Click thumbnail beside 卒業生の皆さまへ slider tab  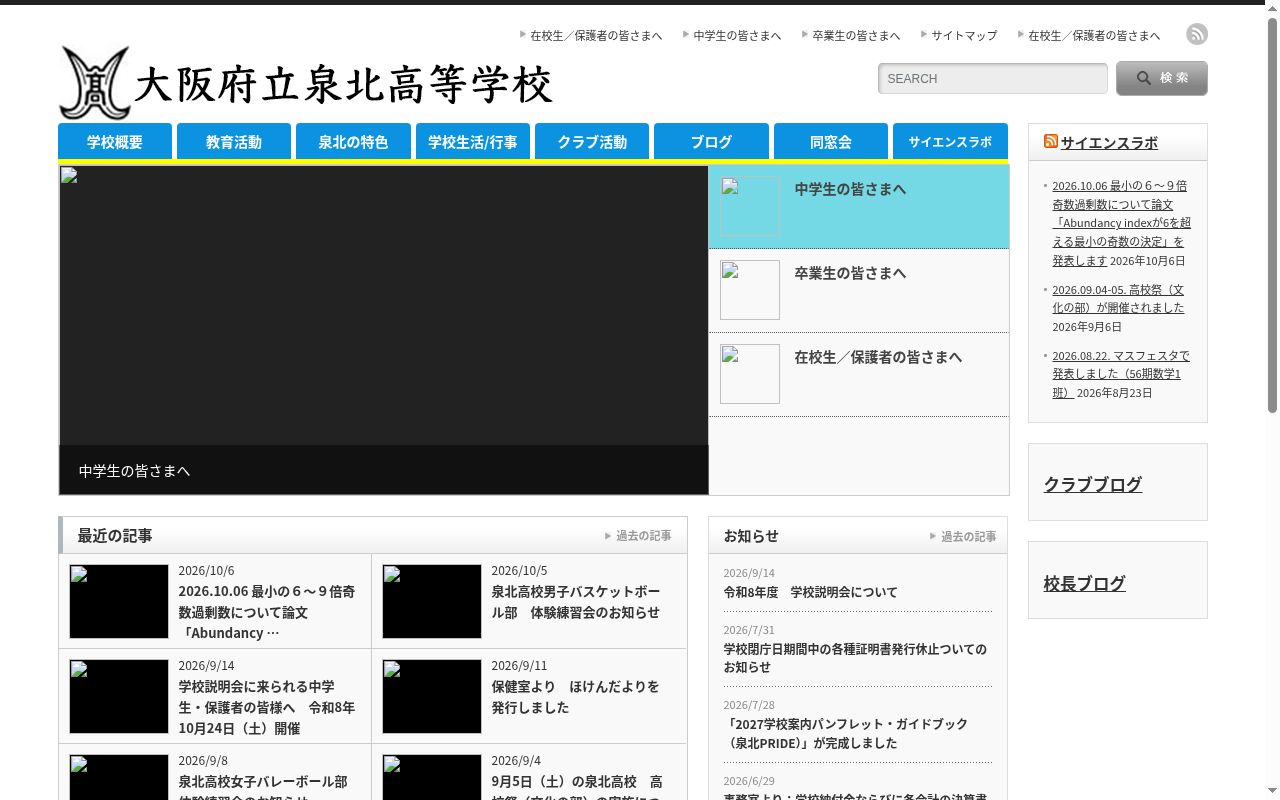tap(750, 290)
